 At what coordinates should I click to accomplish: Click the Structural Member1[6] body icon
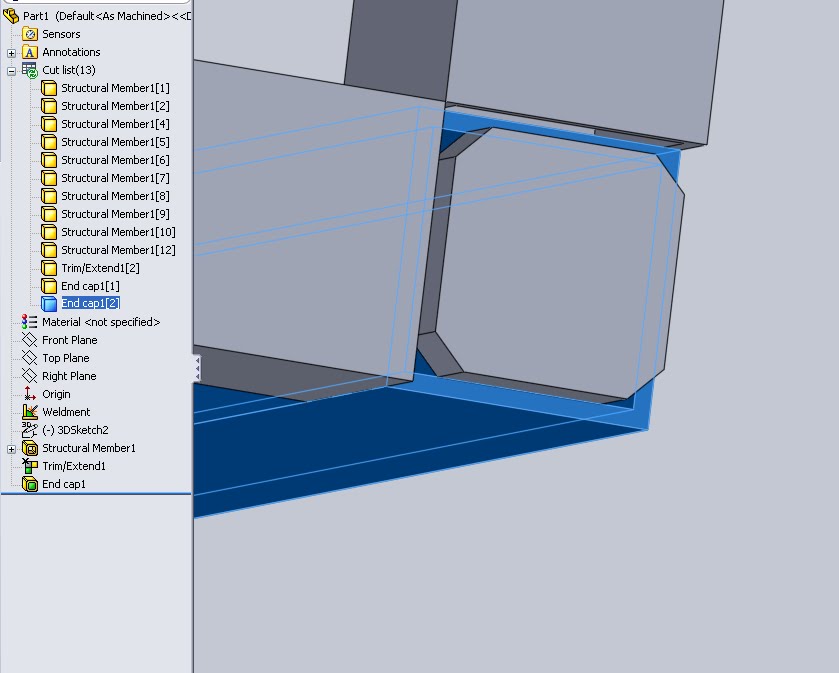(x=49, y=160)
